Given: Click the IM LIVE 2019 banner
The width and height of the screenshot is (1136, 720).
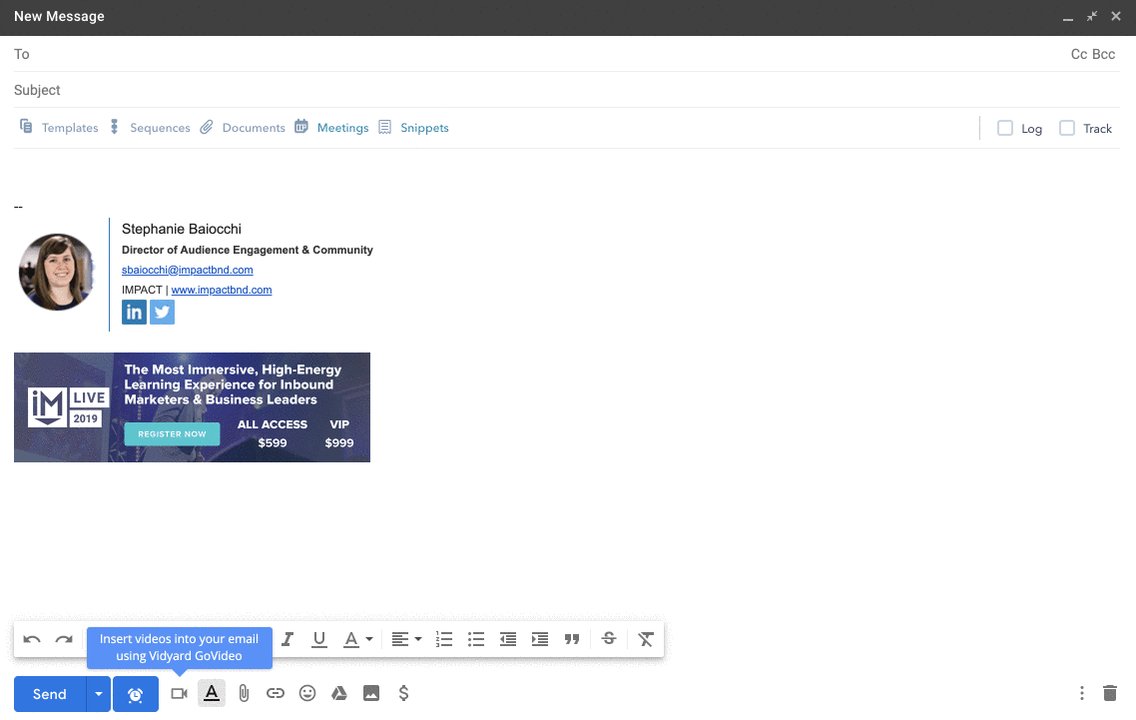Looking at the screenshot, I should [192, 407].
